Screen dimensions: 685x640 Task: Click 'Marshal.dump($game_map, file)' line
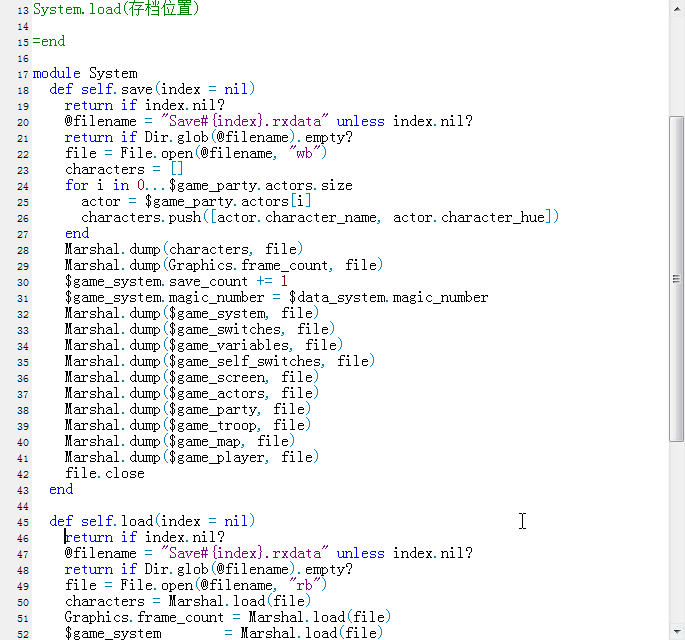[180, 442]
